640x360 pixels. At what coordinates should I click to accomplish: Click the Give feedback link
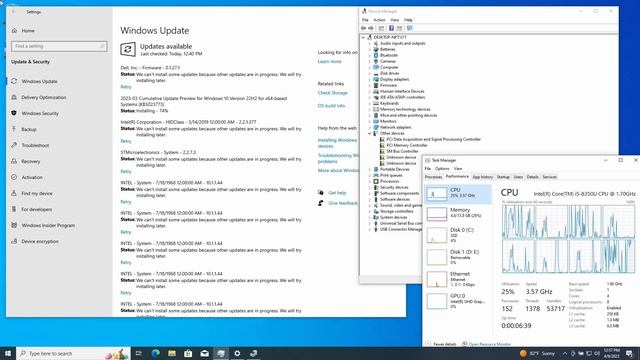[343, 203]
